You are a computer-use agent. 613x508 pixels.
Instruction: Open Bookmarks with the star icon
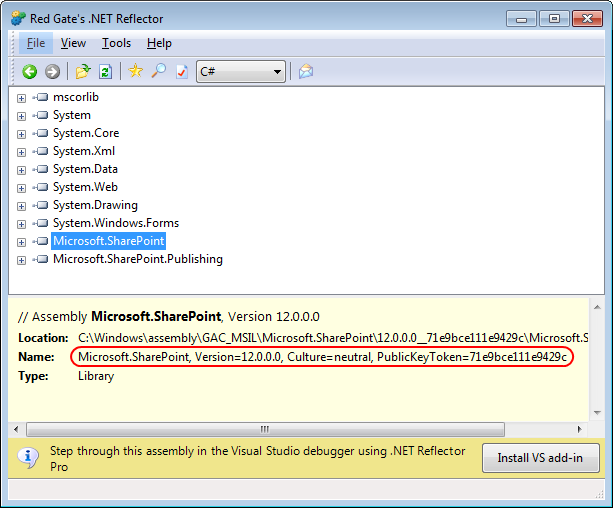tap(136, 71)
